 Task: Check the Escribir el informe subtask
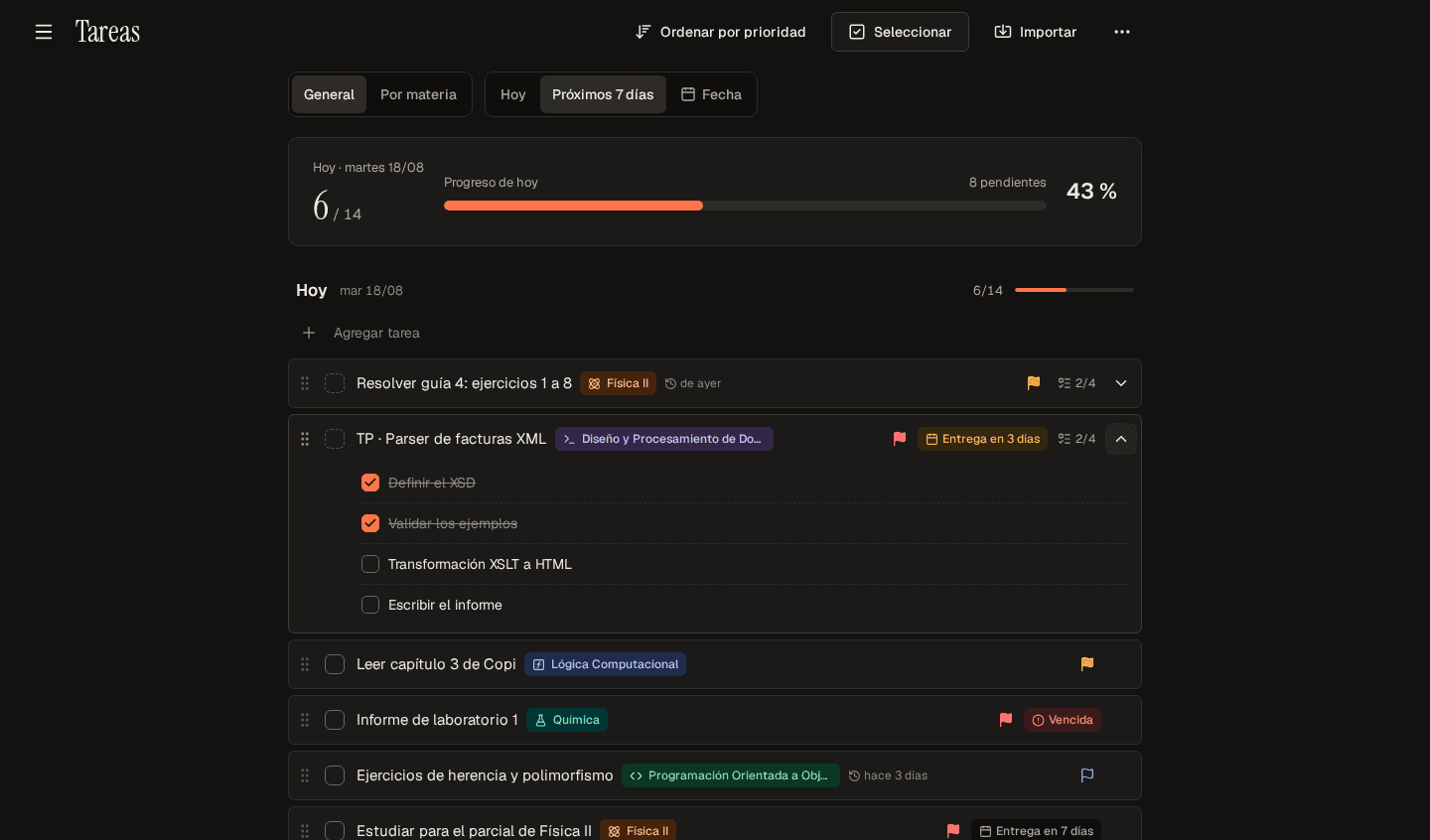(370, 605)
